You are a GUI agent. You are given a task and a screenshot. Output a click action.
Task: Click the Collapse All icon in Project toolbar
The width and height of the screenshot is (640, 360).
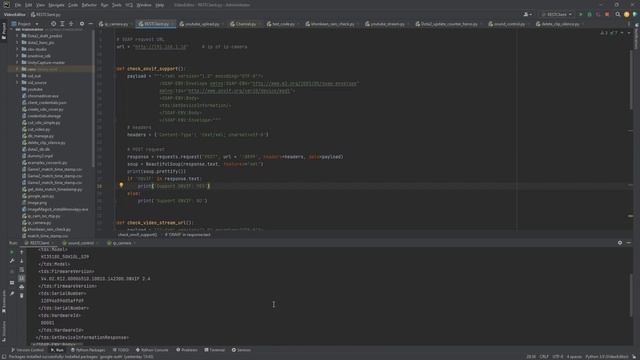[x=71, y=24]
